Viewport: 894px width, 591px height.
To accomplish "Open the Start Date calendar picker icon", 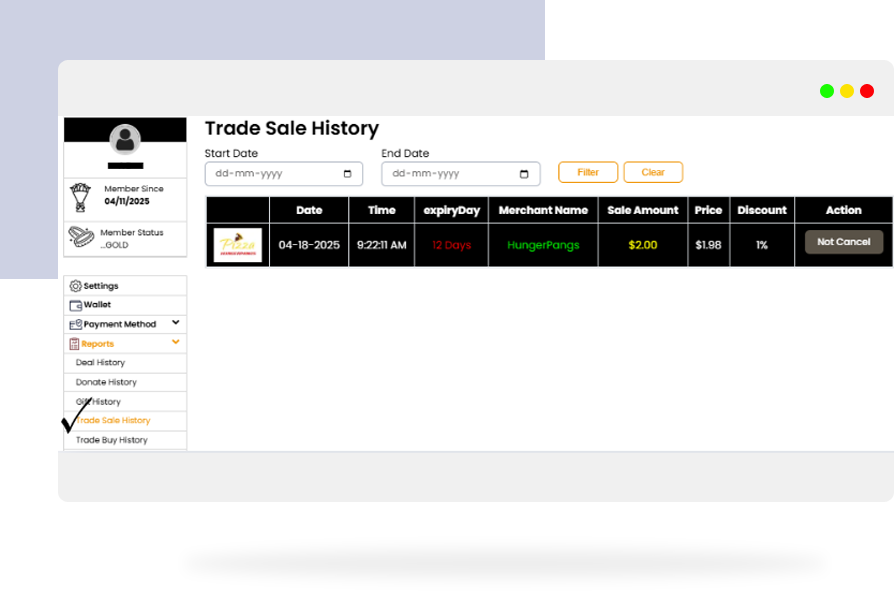I will 347,174.
